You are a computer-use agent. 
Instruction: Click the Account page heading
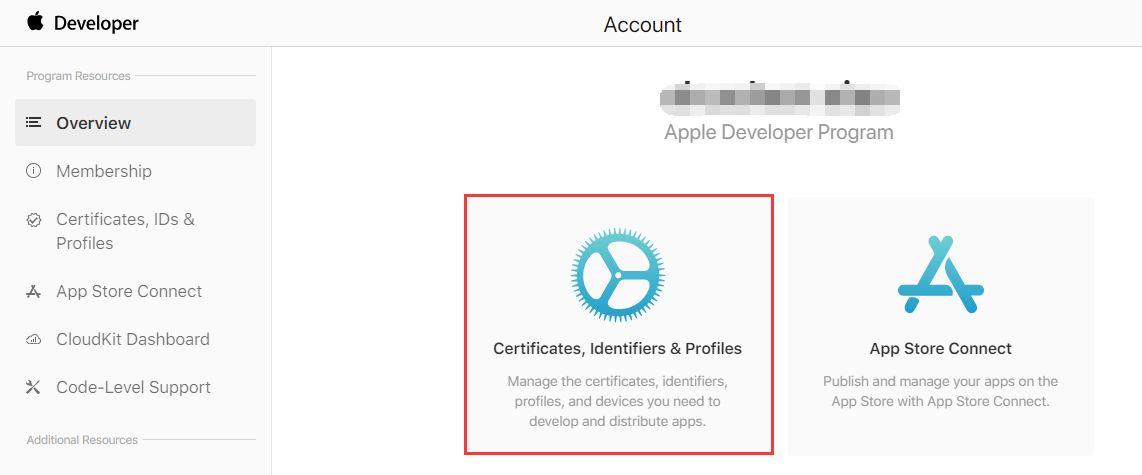pos(643,24)
